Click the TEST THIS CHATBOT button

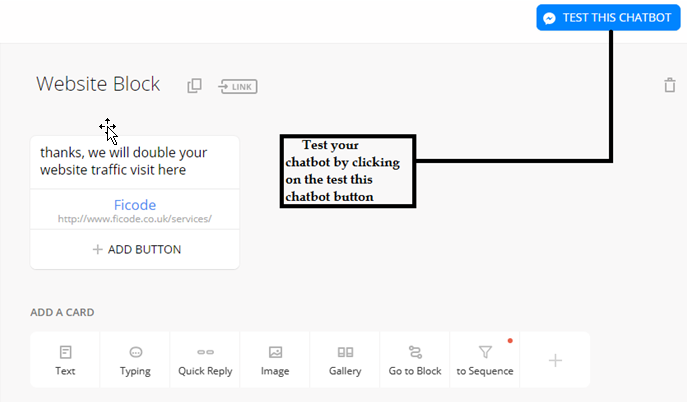607,17
